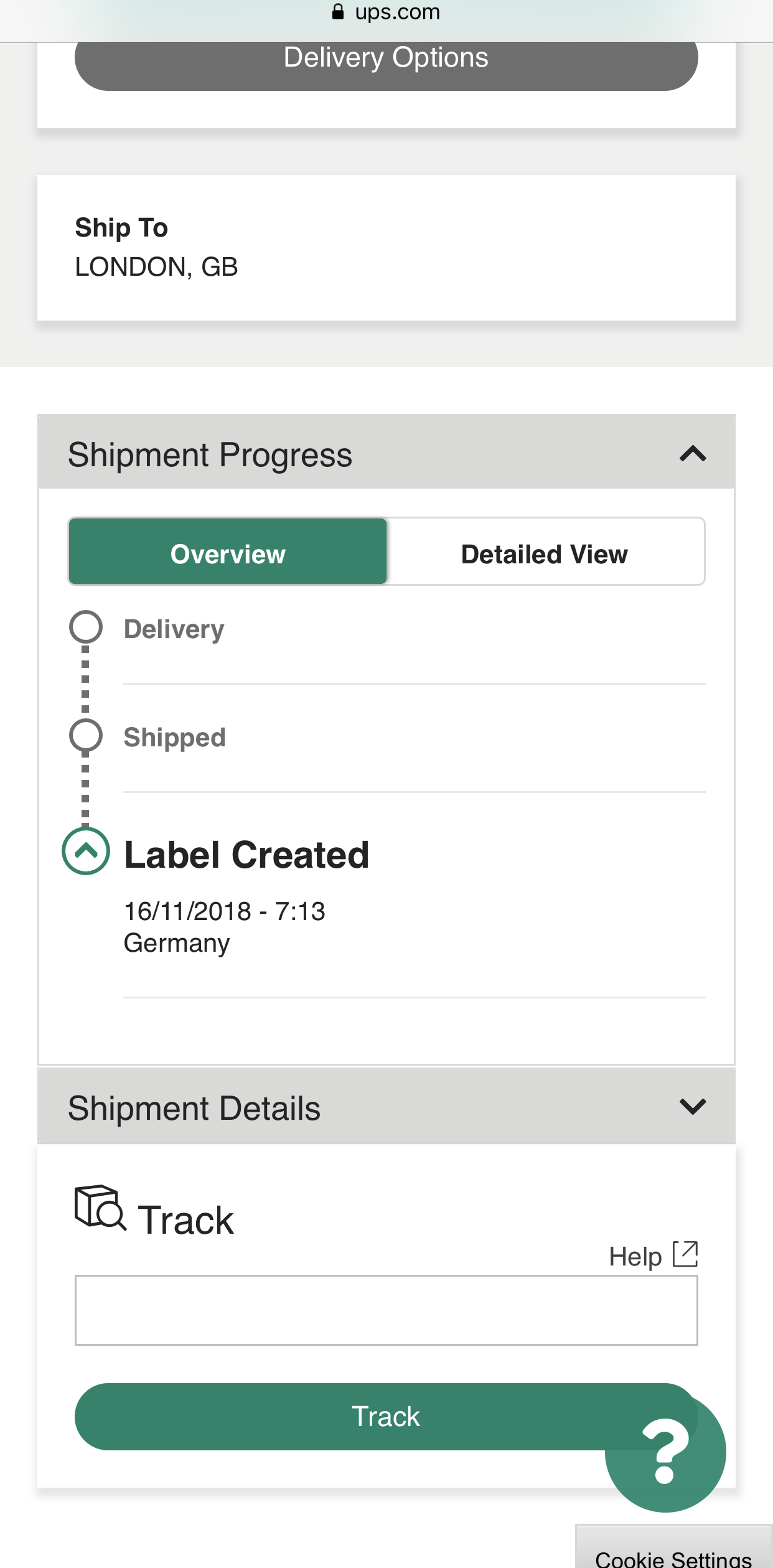
Task: Click the Shipped step circle marker
Action: pyautogui.click(x=86, y=735)
